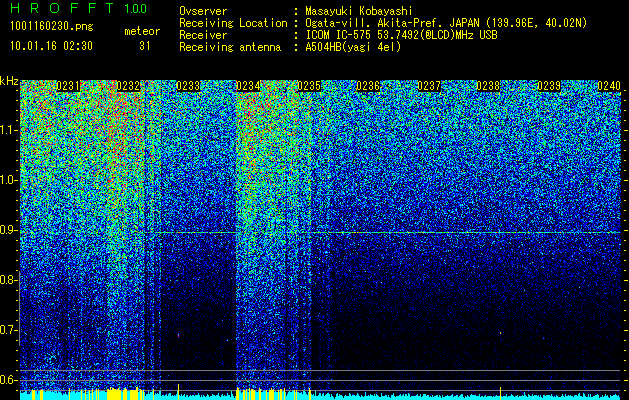Click the 'Ovserver' field label
The height and width of the screenshot is (400, 629).
[x=203, y=11]
